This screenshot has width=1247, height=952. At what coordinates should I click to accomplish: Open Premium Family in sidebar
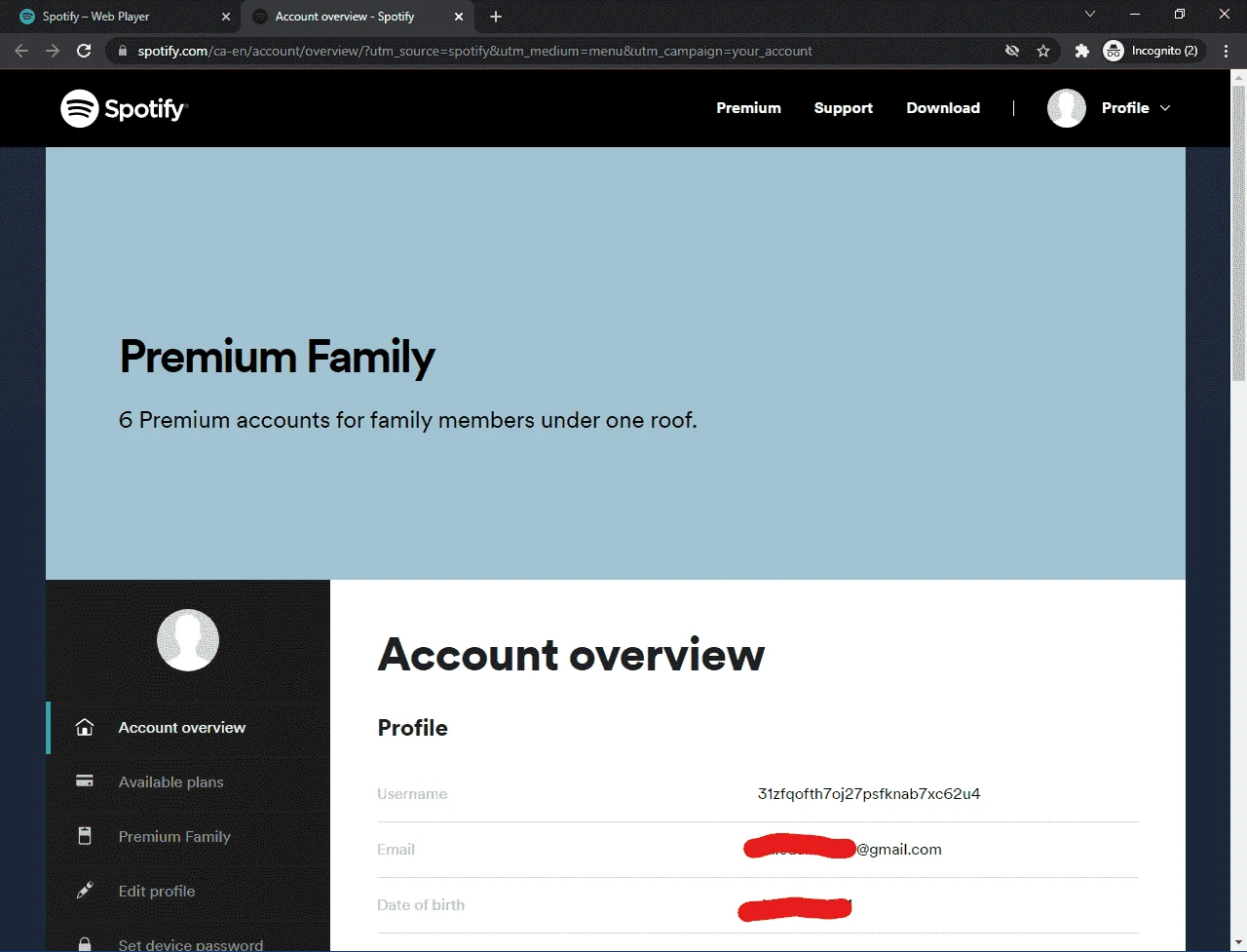(x=174, y=836)
